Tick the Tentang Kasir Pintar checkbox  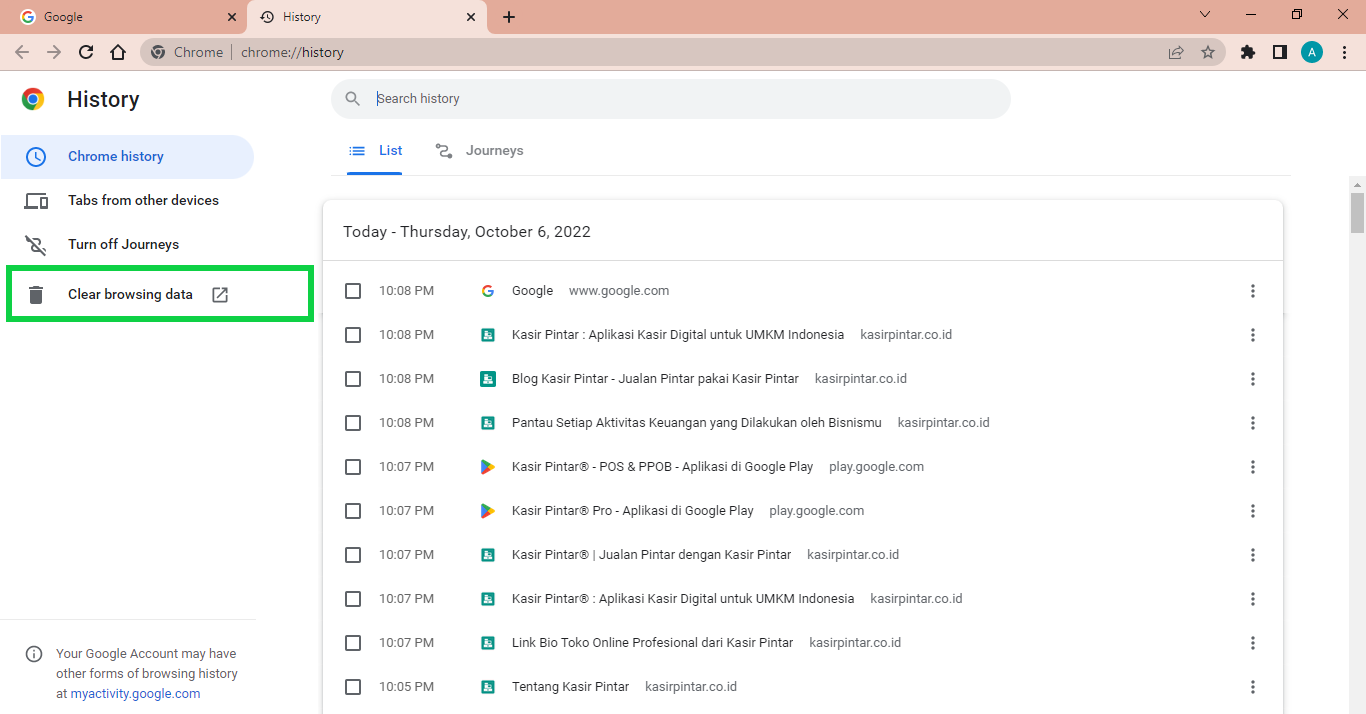click(x=353, y=687)
